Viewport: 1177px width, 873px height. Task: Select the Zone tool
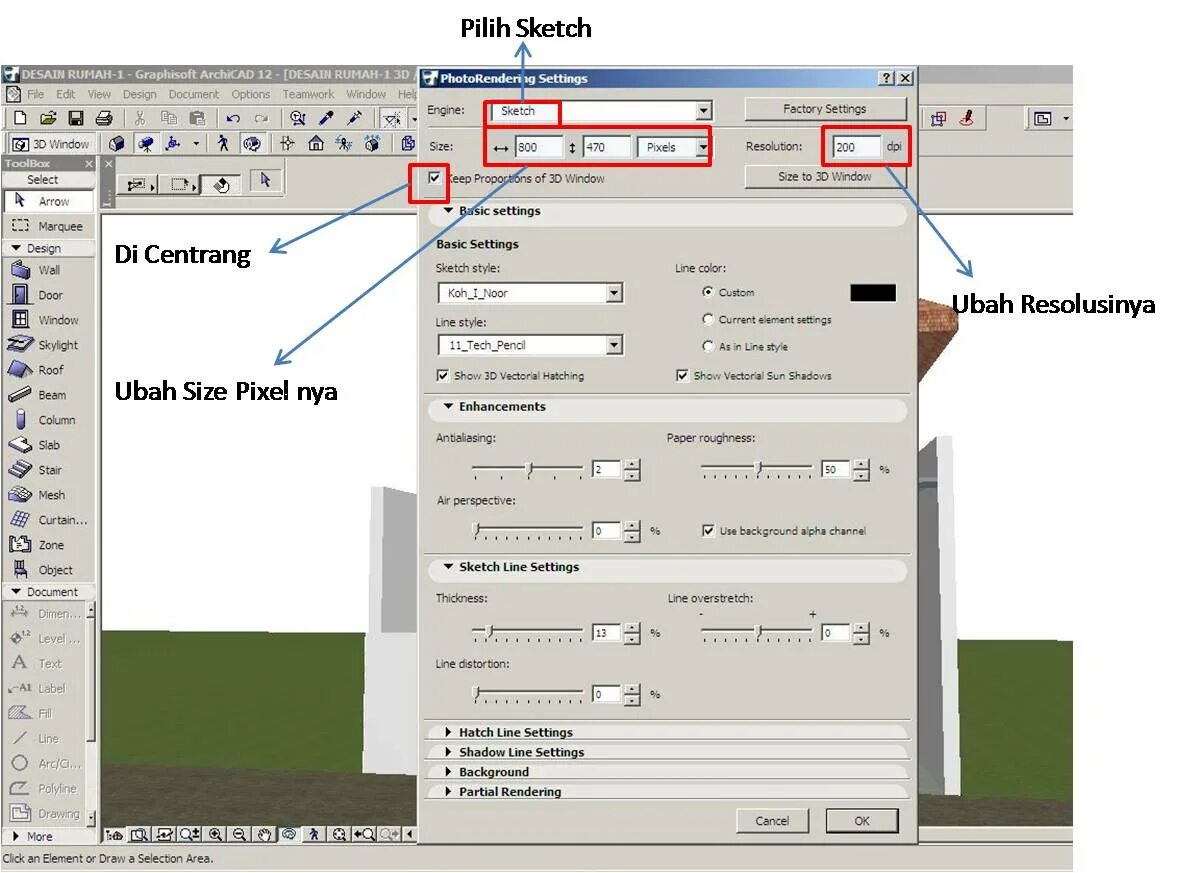pyautogui.click(x=49, y=545)
